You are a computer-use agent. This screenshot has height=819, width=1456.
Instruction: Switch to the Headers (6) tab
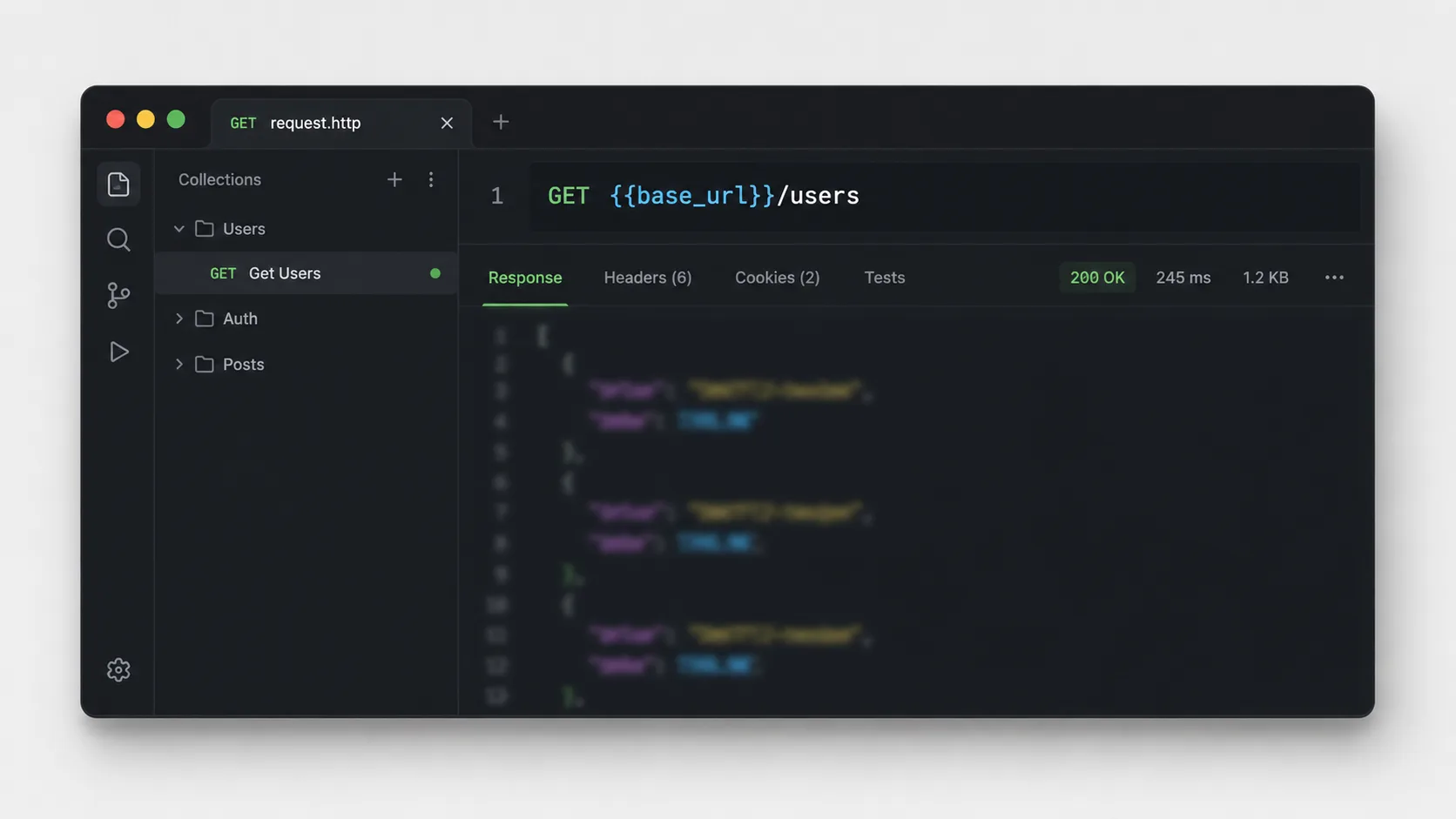pos(648,278)
